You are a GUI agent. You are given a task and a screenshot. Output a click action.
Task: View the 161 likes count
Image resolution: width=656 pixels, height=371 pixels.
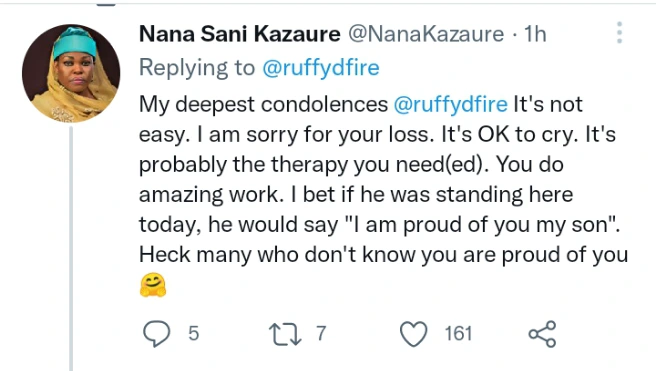point(458,334)
